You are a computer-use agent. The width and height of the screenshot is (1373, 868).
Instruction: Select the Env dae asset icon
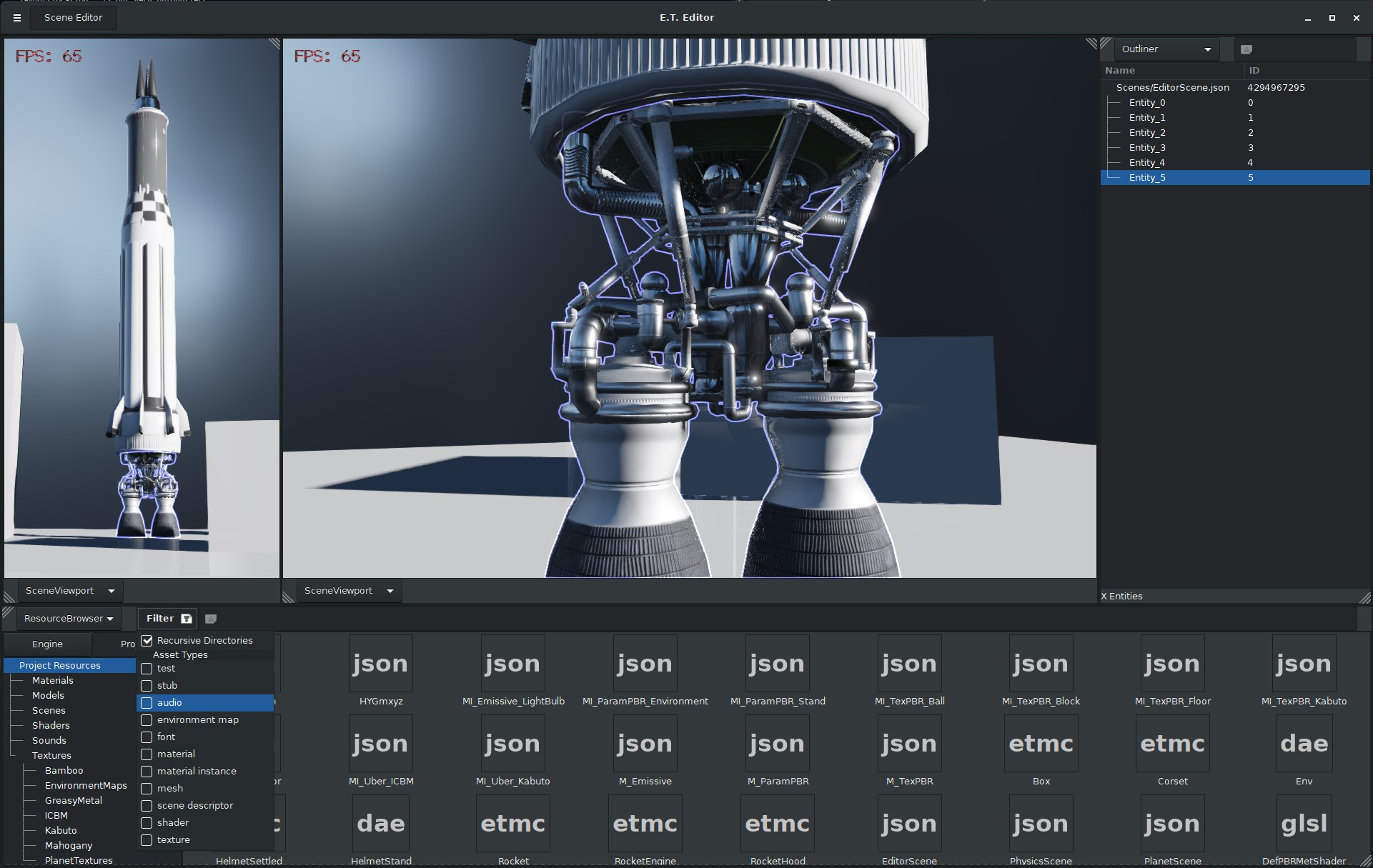coord(1304,744)
